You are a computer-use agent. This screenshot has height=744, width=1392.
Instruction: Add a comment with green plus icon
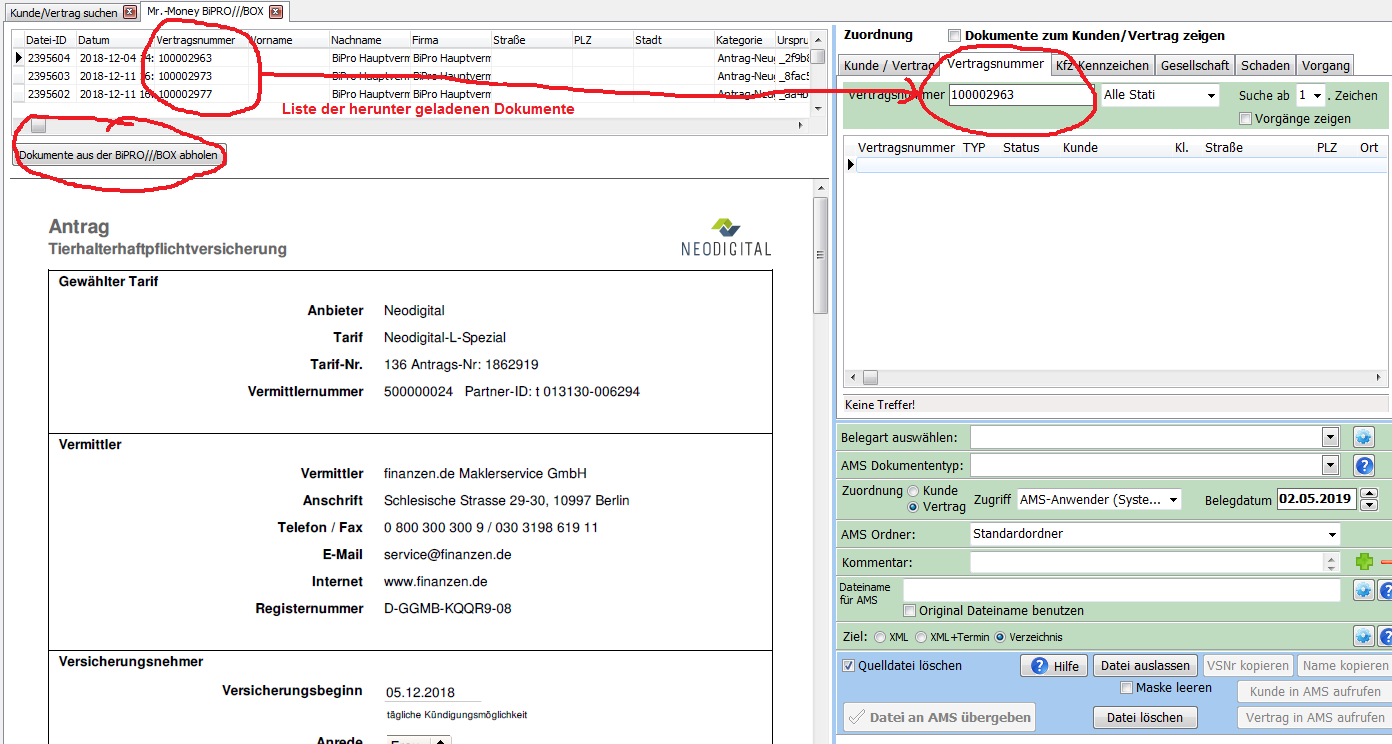(1364, 563)
